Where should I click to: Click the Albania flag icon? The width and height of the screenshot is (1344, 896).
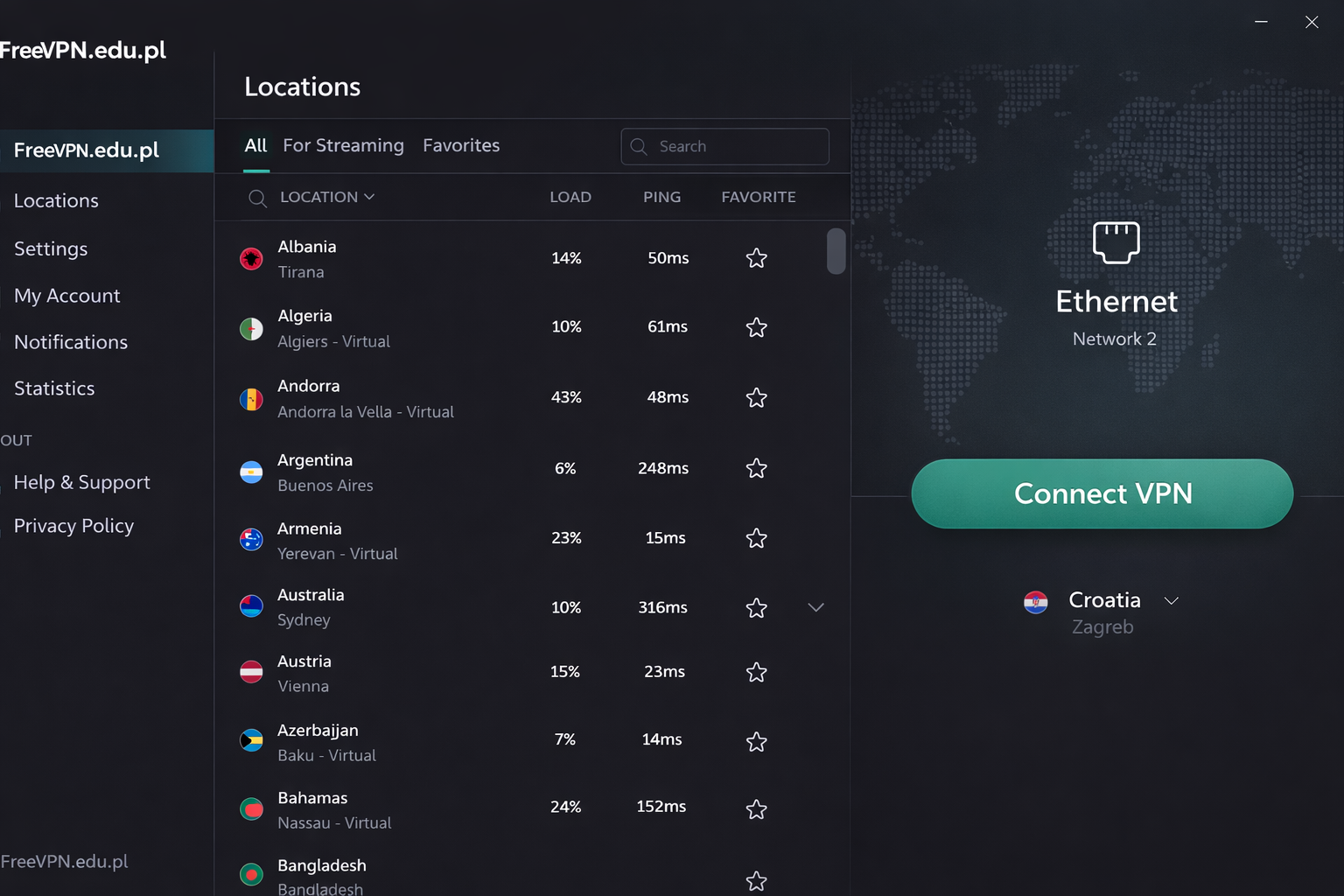251,259
